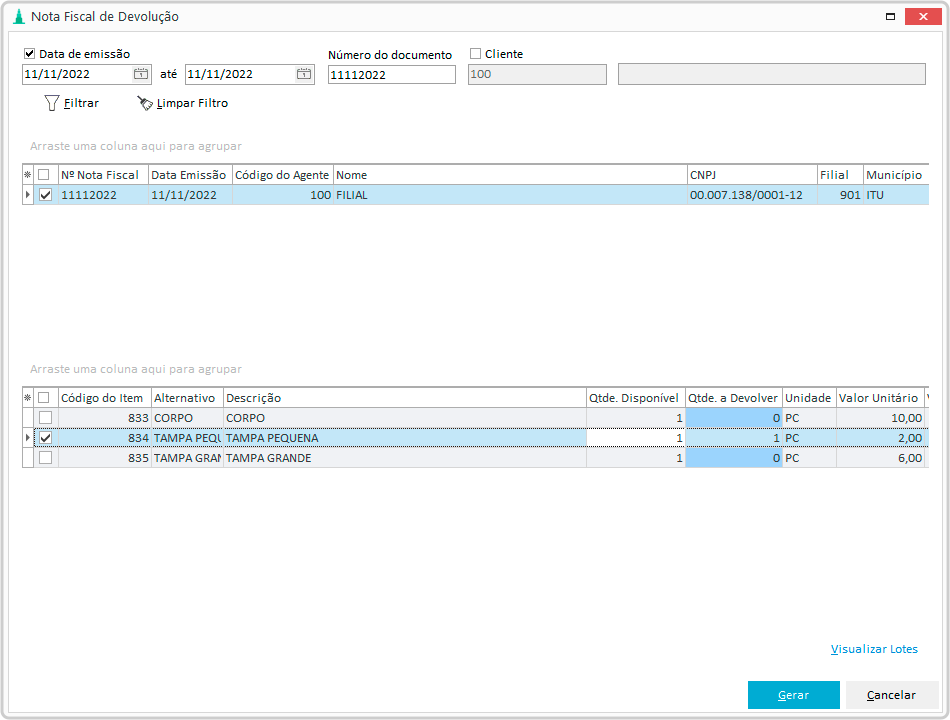Click the green application icon in title bar
Screen dimensions: 950x720
point(17,17)
